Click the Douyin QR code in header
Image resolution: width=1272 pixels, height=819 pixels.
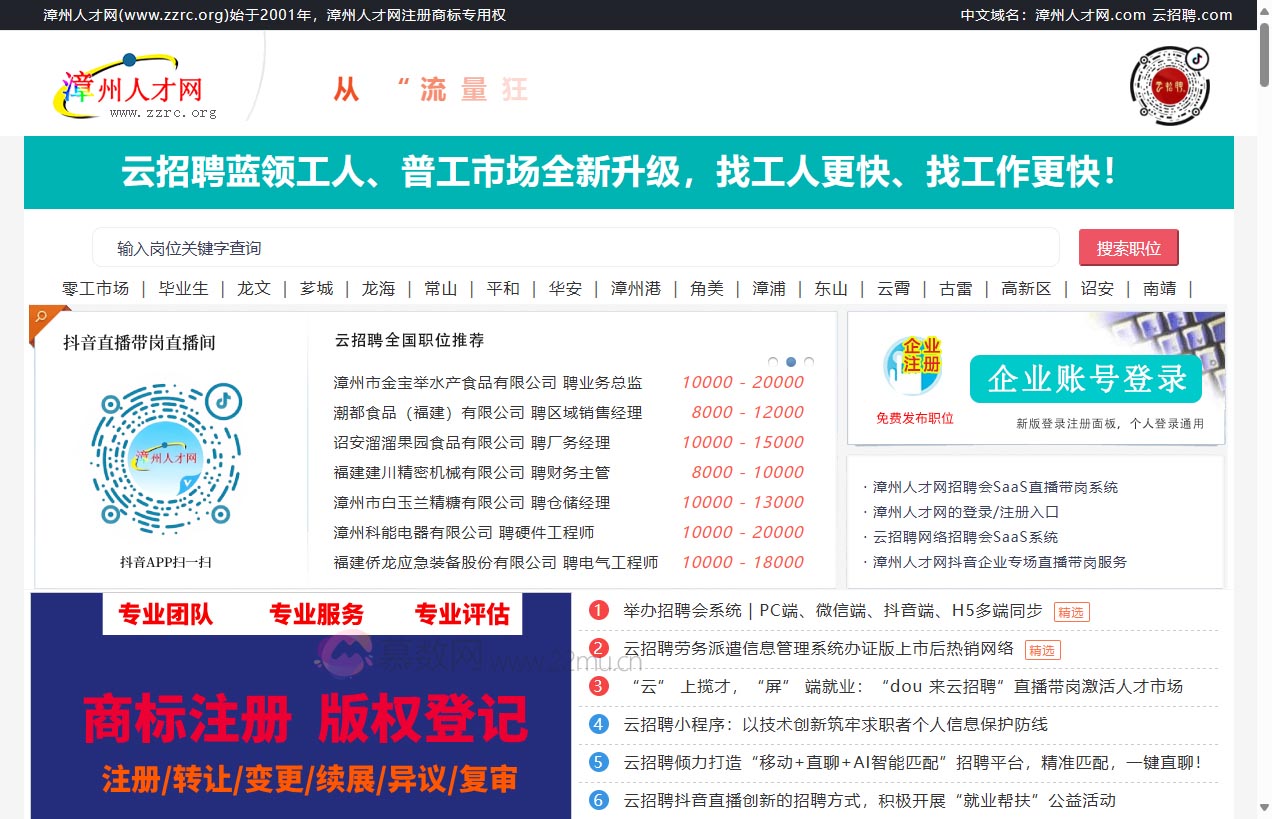(x=1169, y=85)
